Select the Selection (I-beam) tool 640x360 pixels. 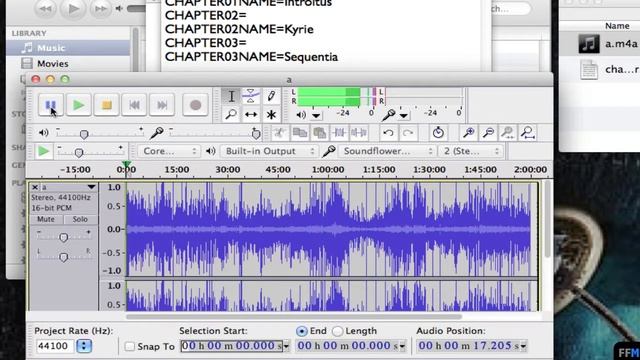pos(231,96)
